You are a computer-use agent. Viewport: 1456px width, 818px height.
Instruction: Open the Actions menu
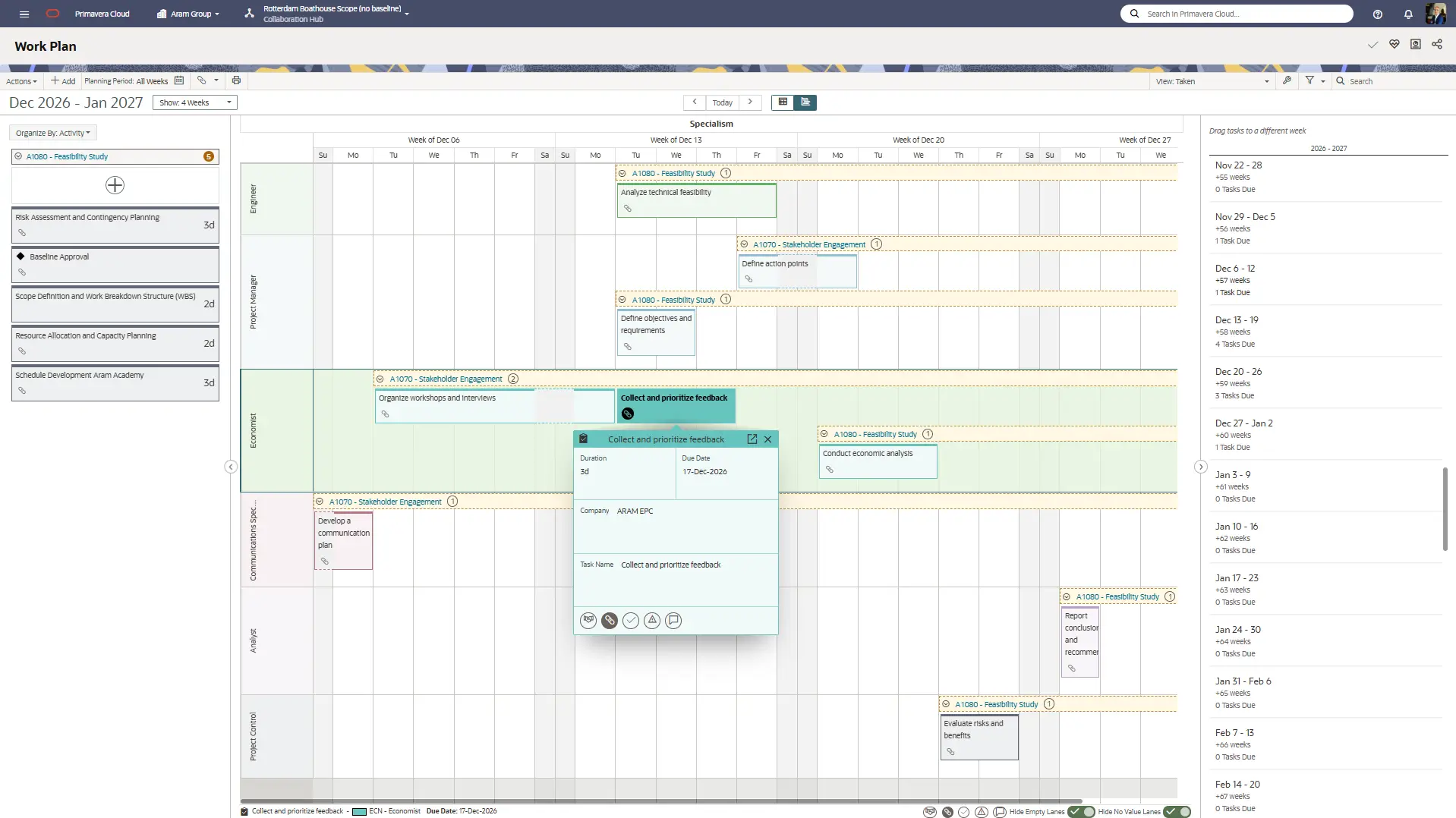21,80
